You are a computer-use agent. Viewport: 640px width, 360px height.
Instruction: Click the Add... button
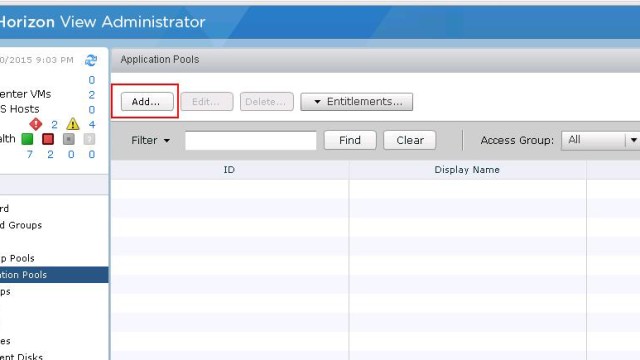(x=147, y=102)
